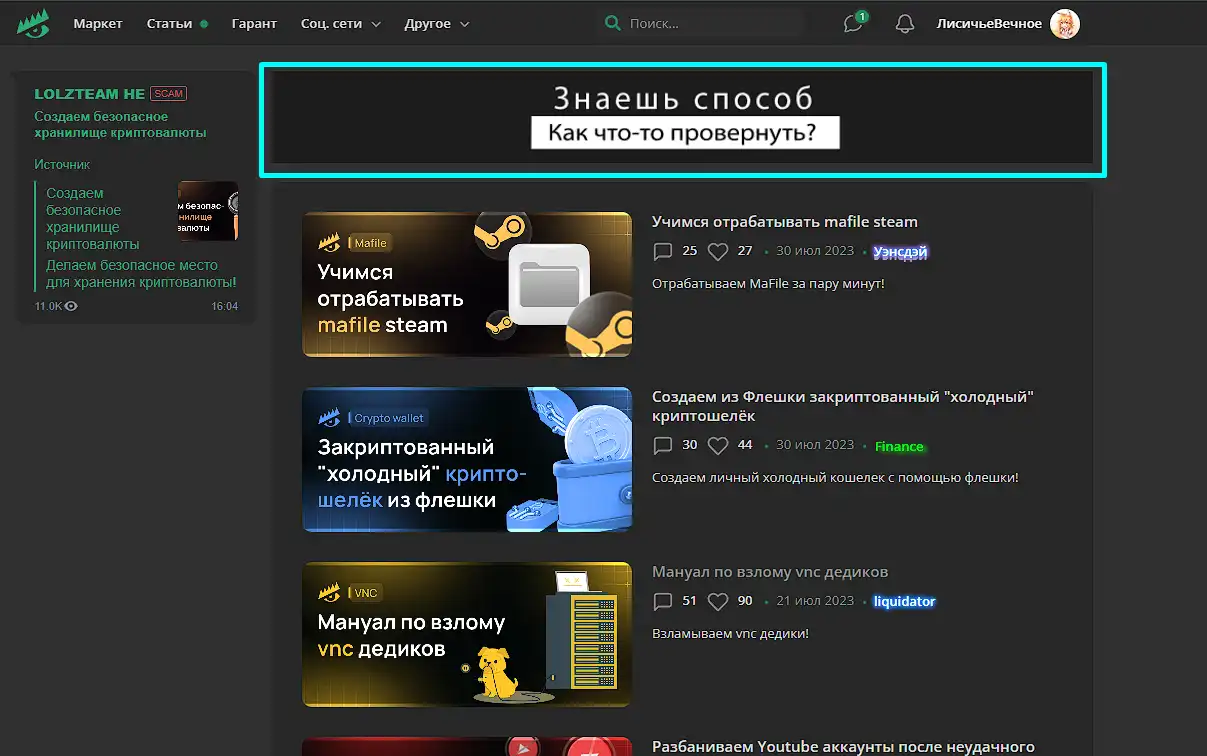Click 'Делаем безопасное место для хранения криптовалюты!' text
This screenshot has width=1207, height=756.
141,274
